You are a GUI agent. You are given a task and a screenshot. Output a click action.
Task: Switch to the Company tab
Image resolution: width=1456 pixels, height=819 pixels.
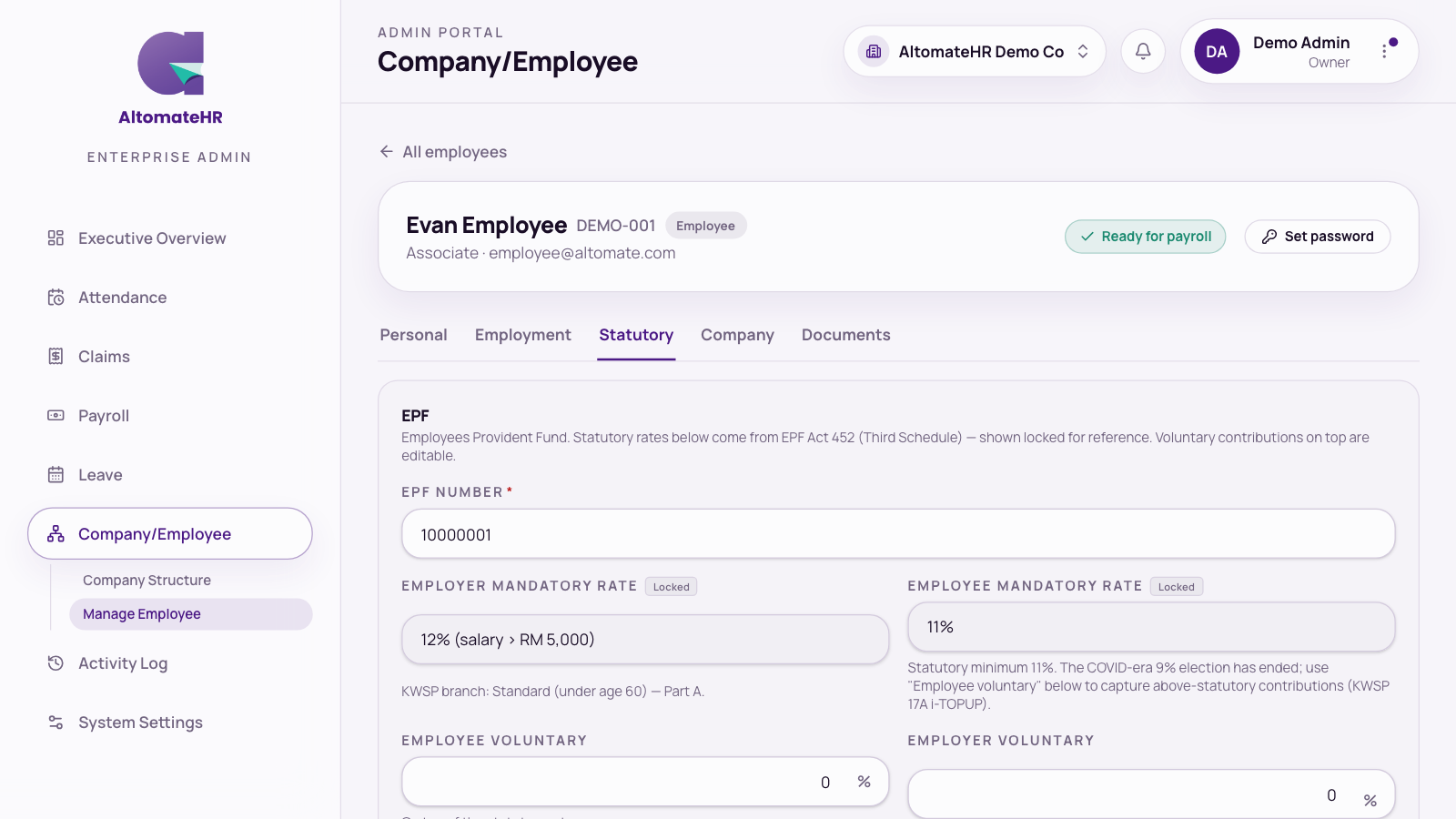(737, 335)
